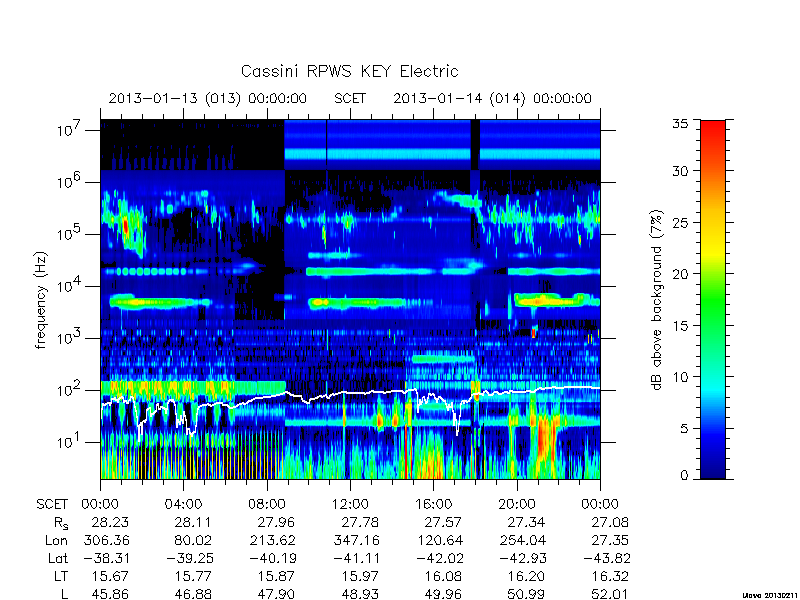Click L value '47.90'

coord(276,594)
